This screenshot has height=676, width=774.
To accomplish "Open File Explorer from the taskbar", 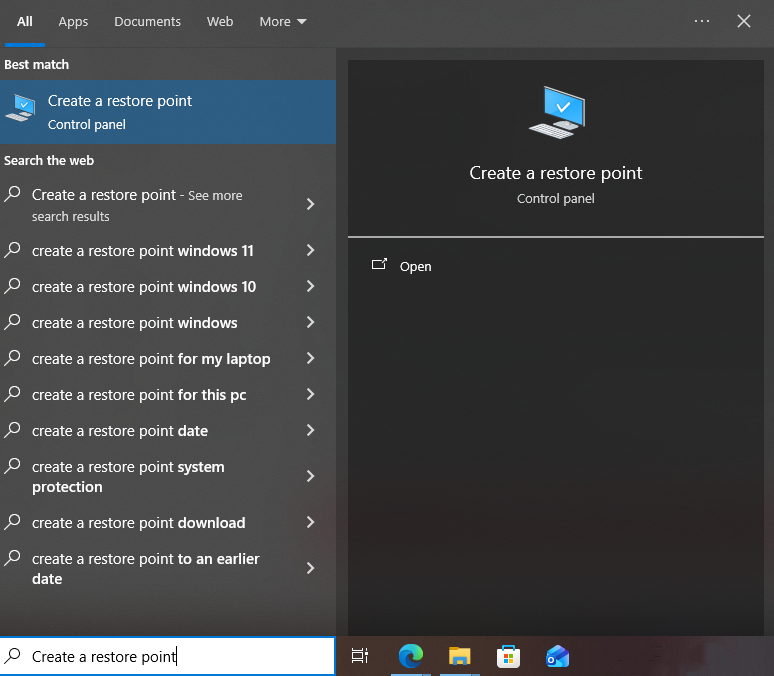I will (460, 656).
